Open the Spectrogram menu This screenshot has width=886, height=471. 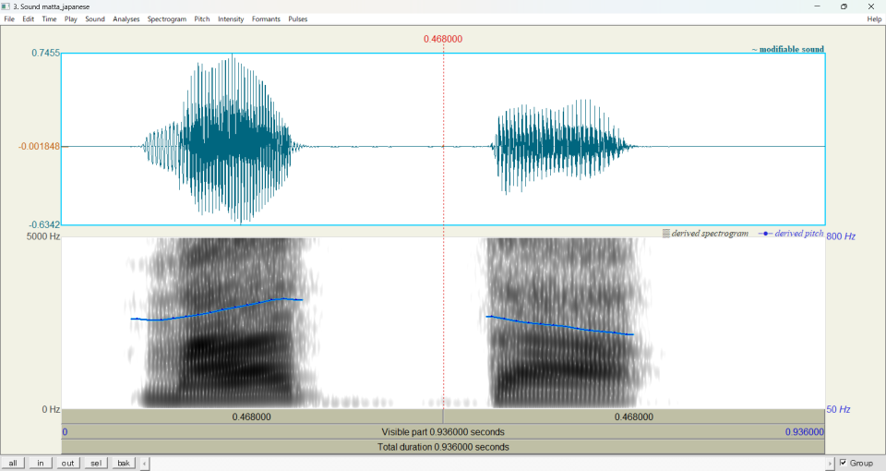tap(167, 19)
